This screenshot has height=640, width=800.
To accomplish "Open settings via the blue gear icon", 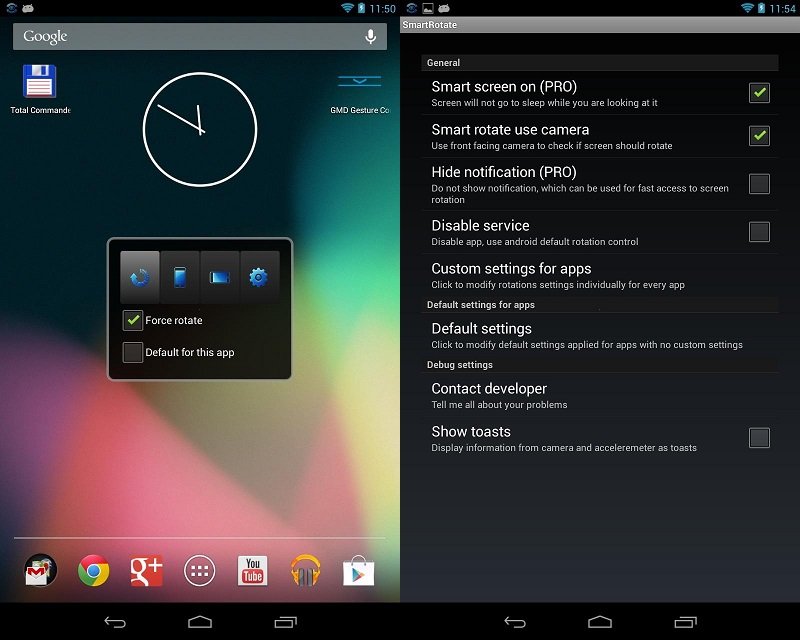I will [x=259, y=277].
